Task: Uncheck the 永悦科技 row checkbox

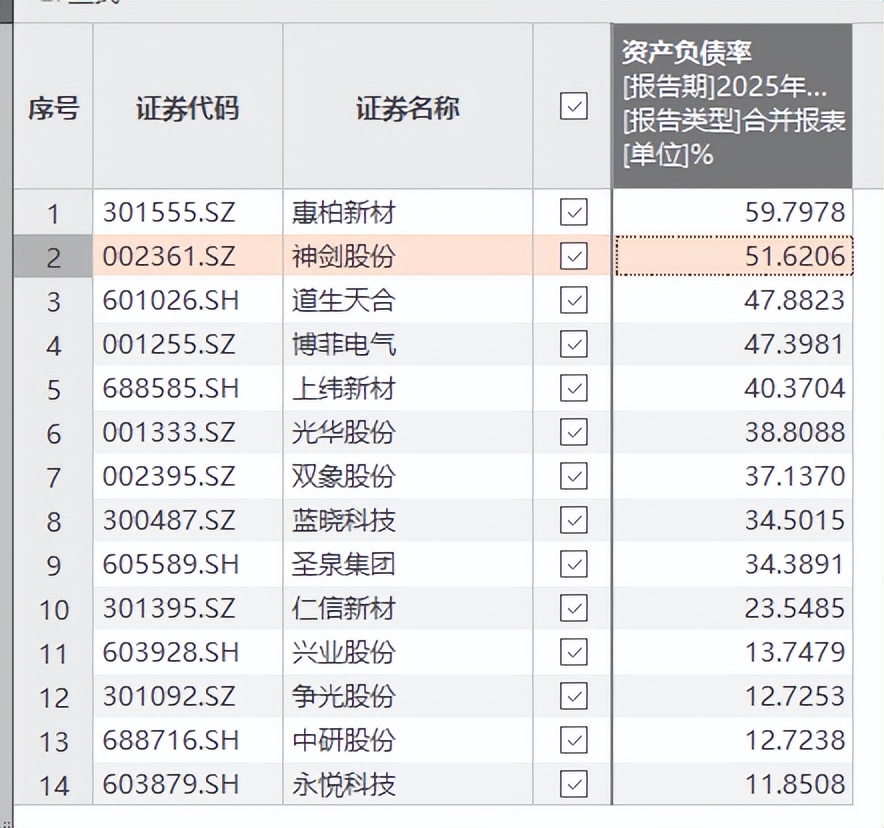Action: click(573, 784)
